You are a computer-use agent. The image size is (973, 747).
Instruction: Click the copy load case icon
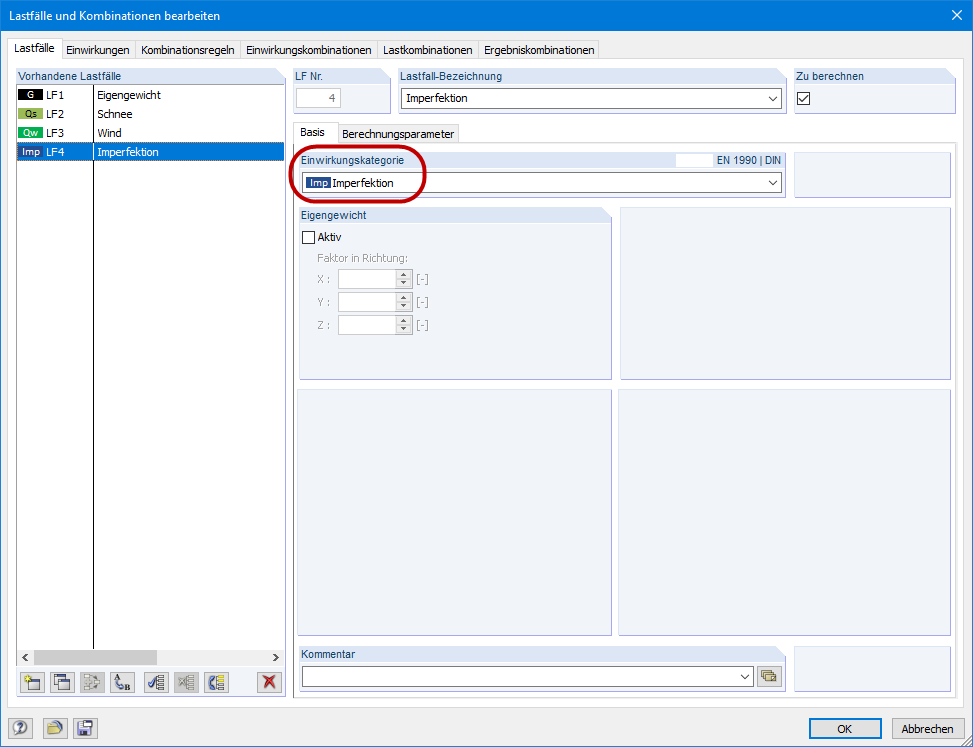(x=62, y=682)
